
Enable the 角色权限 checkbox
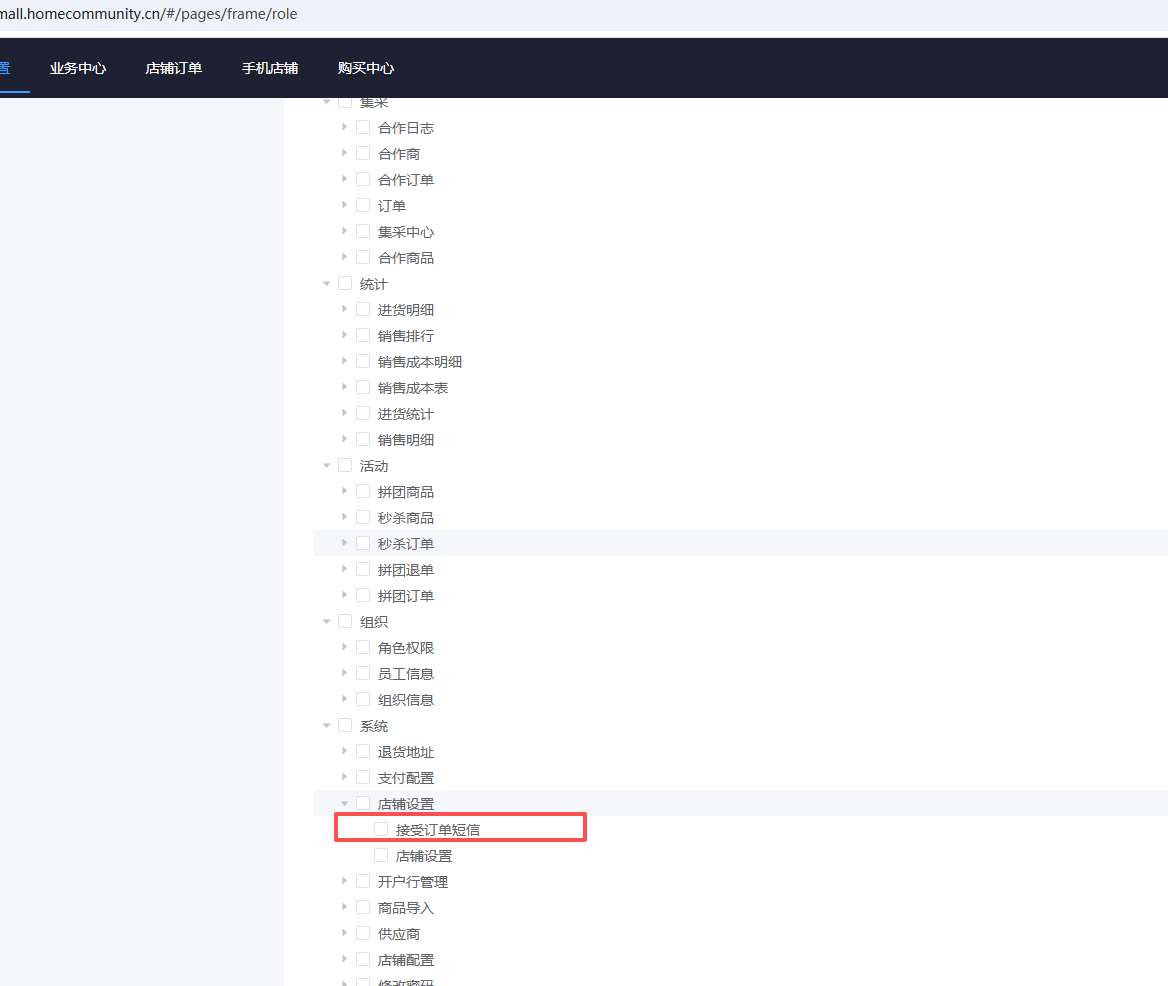363,647
